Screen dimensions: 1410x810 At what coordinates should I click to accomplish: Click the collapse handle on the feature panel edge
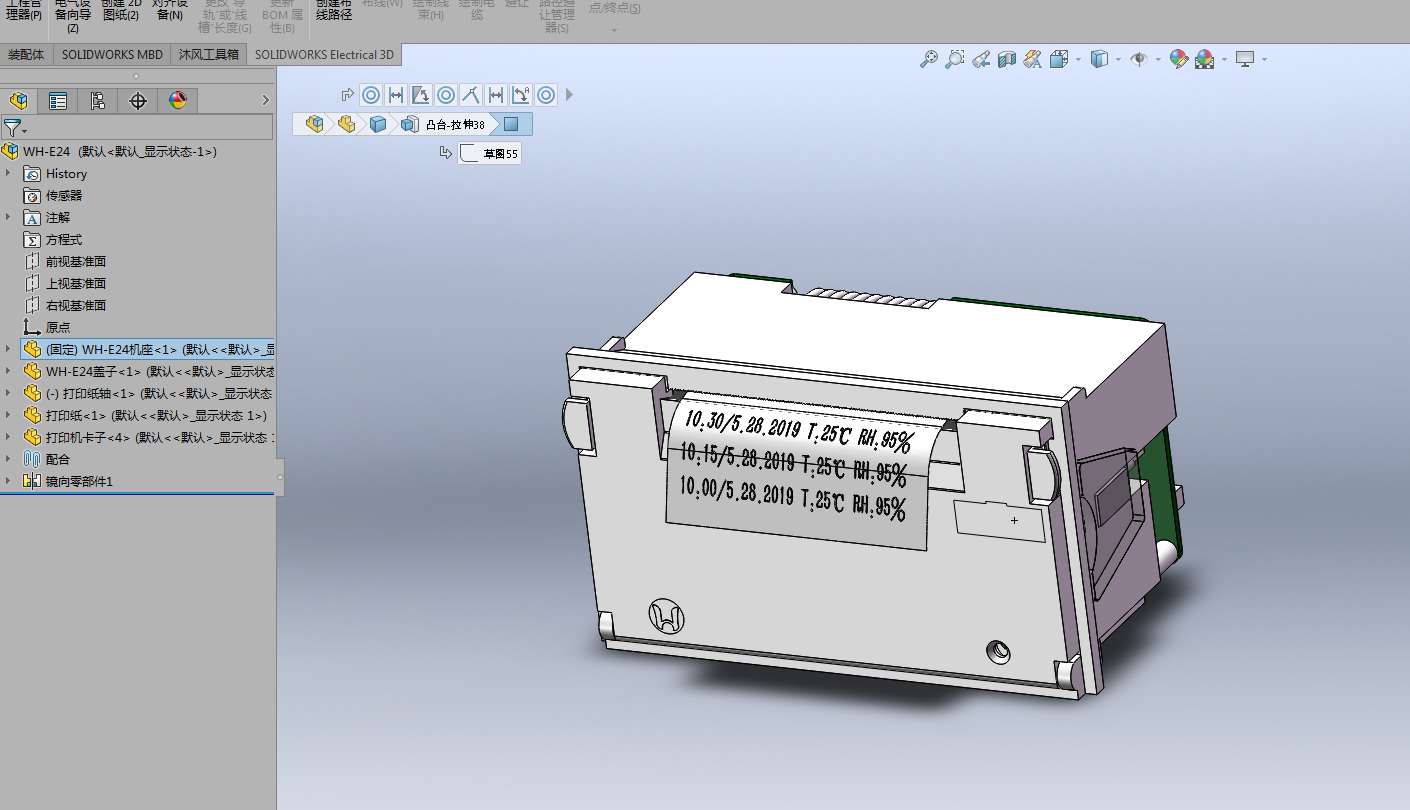click(x=280, y=478)
